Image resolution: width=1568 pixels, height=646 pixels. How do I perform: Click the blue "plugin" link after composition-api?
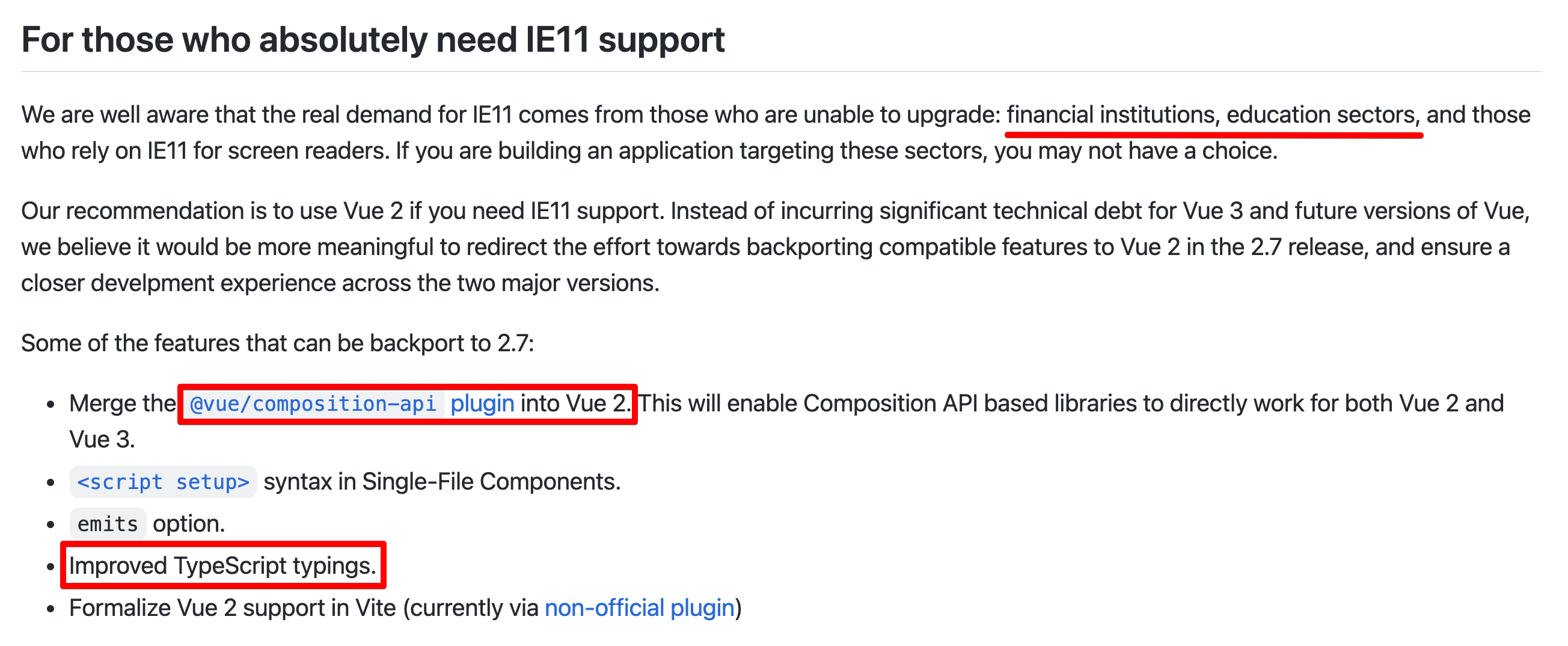point(482,404)
